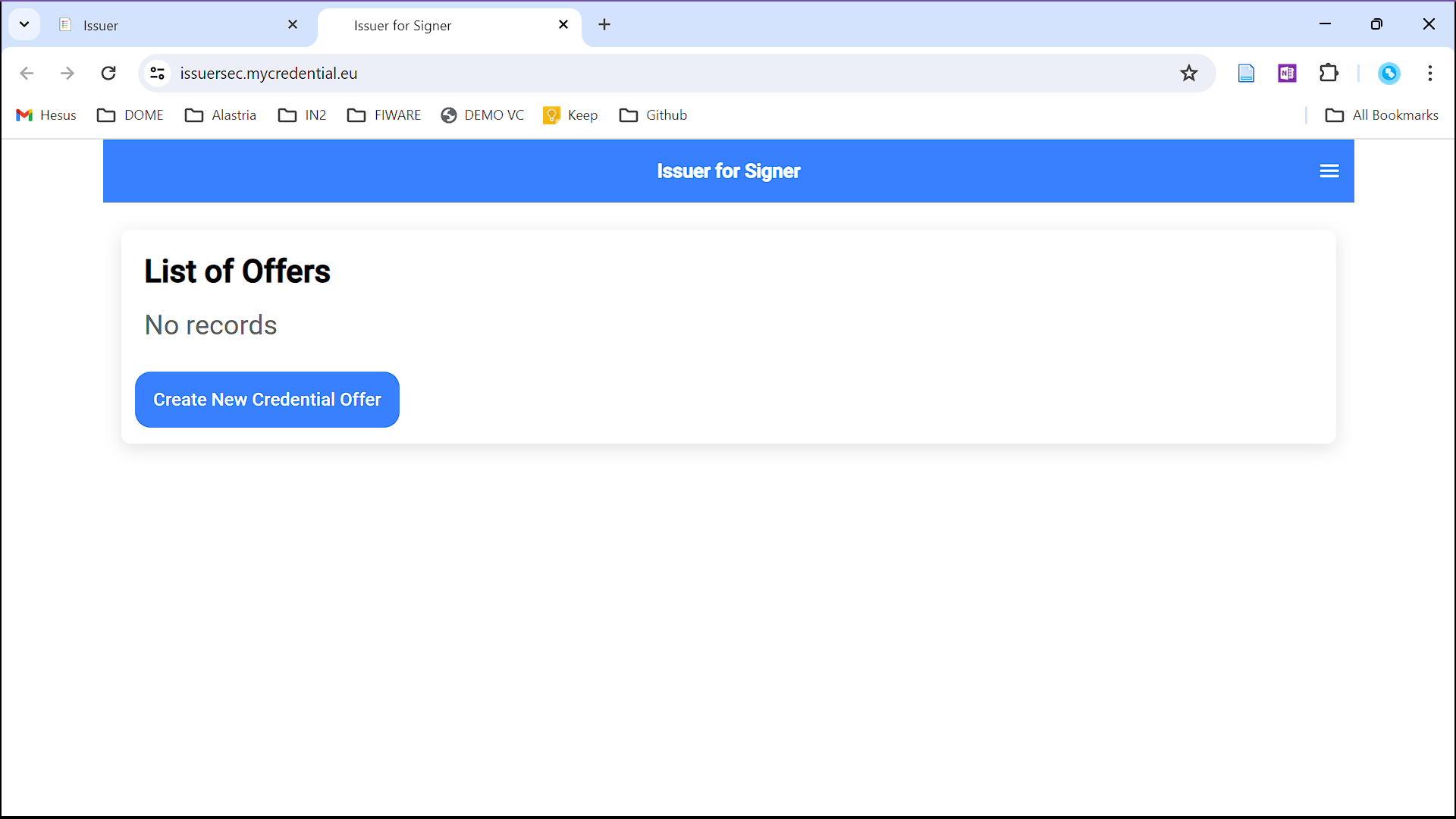Open the FIWARE bookmarks folder
Screen dimensions: 1456x819
pyautogui.click(x=385, y=114)
